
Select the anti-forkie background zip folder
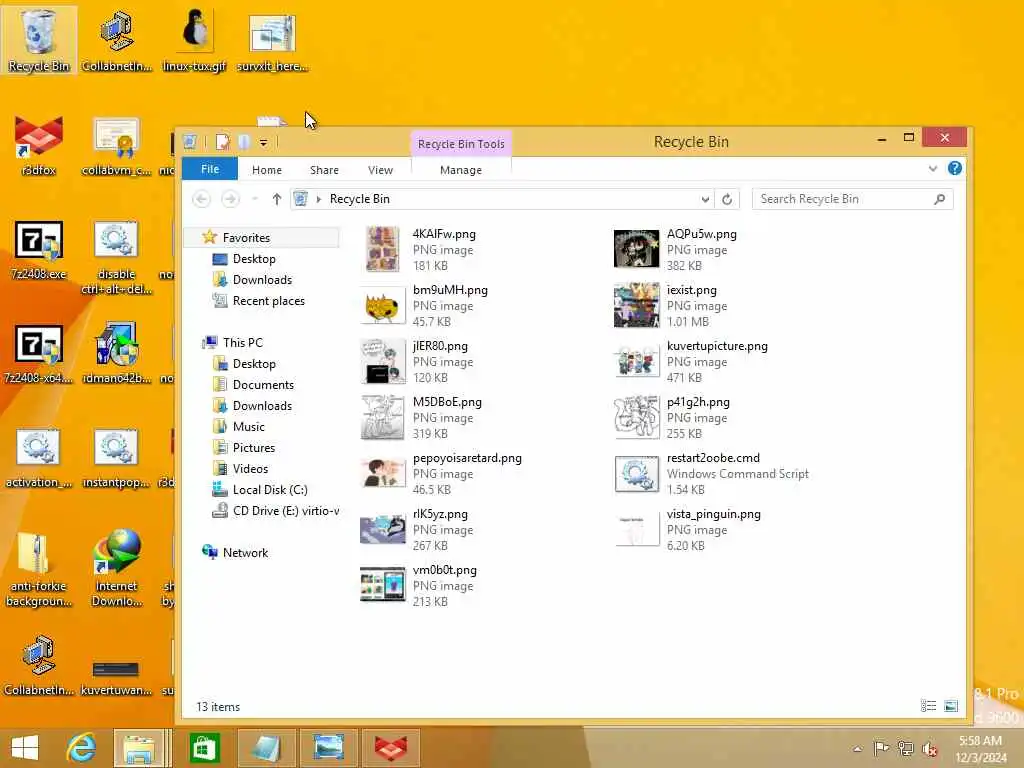(39, 569)
